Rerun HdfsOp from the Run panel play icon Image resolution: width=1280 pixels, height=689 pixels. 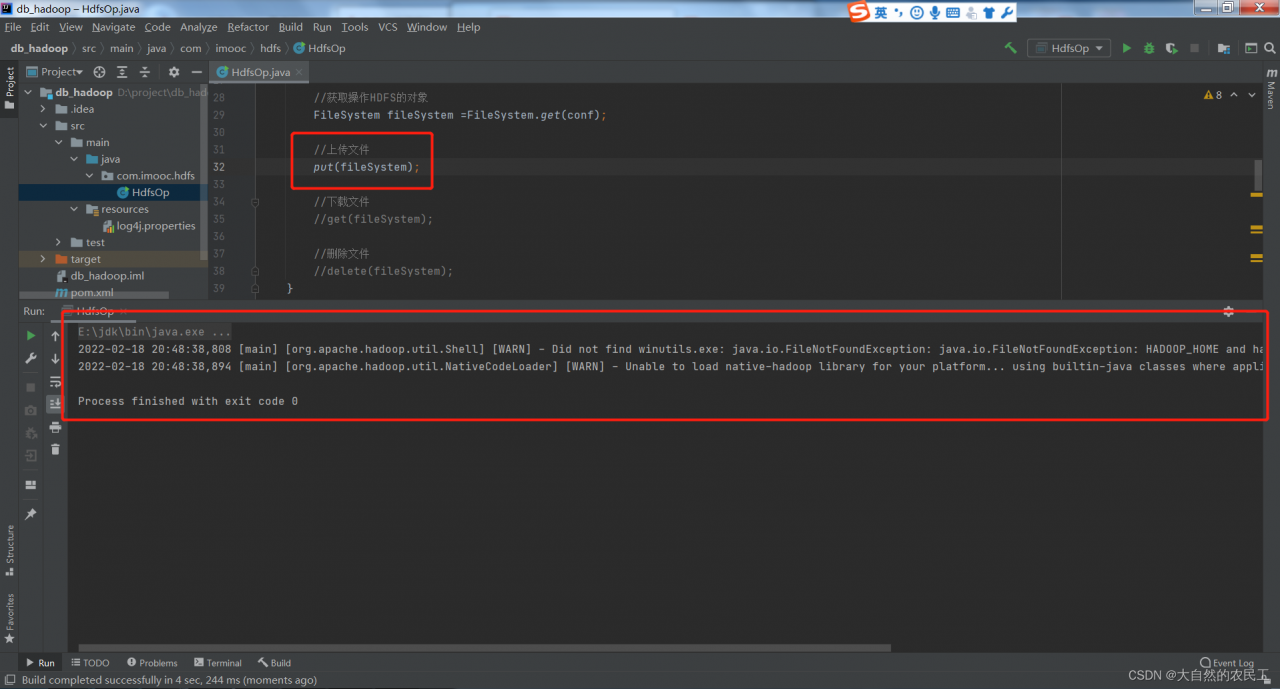point(31,336)
